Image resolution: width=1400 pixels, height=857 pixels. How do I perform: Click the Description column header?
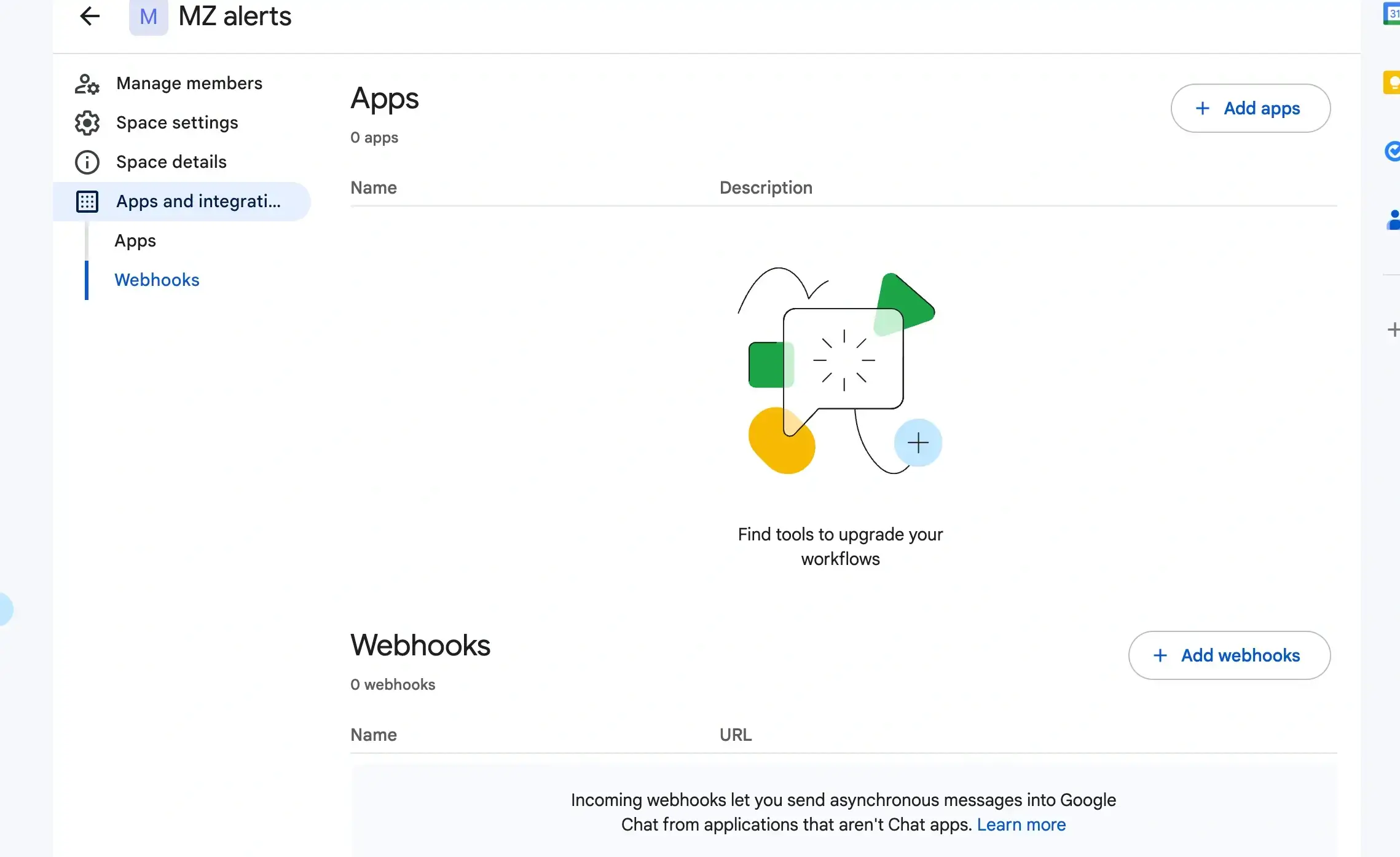point(765,188)
